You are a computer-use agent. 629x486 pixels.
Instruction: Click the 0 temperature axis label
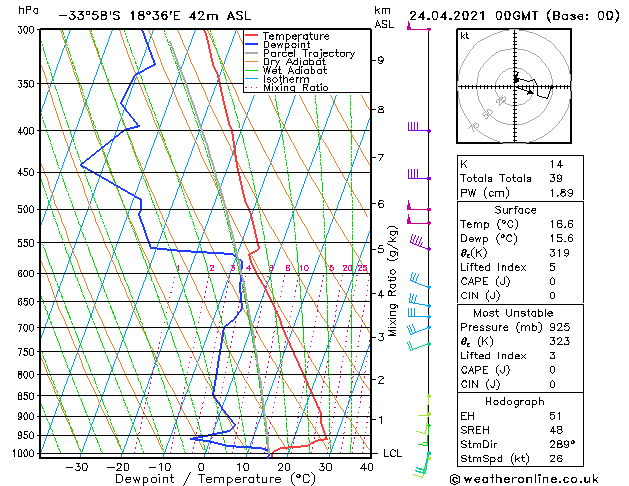201,467
